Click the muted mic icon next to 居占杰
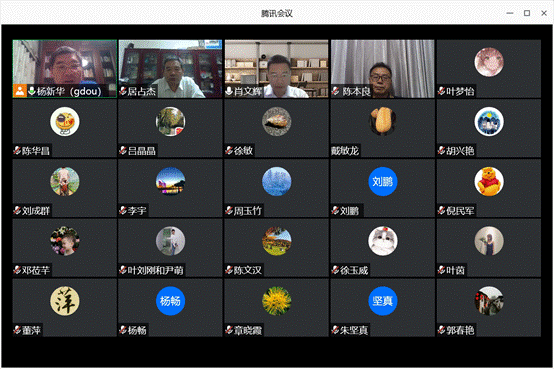Image resolution: width=554 pixels, height=369 pixels. [123, 91]
